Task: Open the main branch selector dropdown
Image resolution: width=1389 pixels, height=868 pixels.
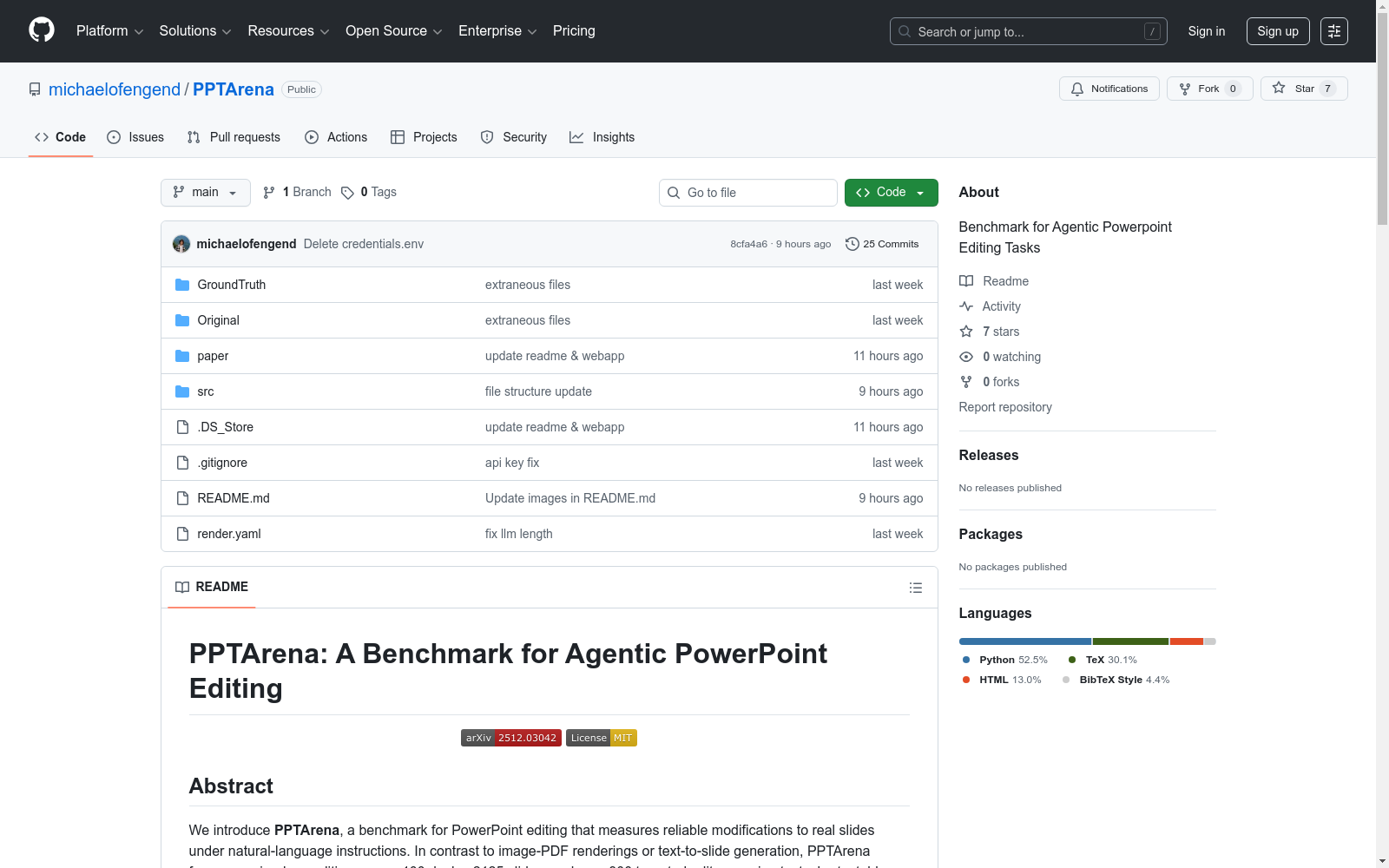Action: tap(206, 193)
